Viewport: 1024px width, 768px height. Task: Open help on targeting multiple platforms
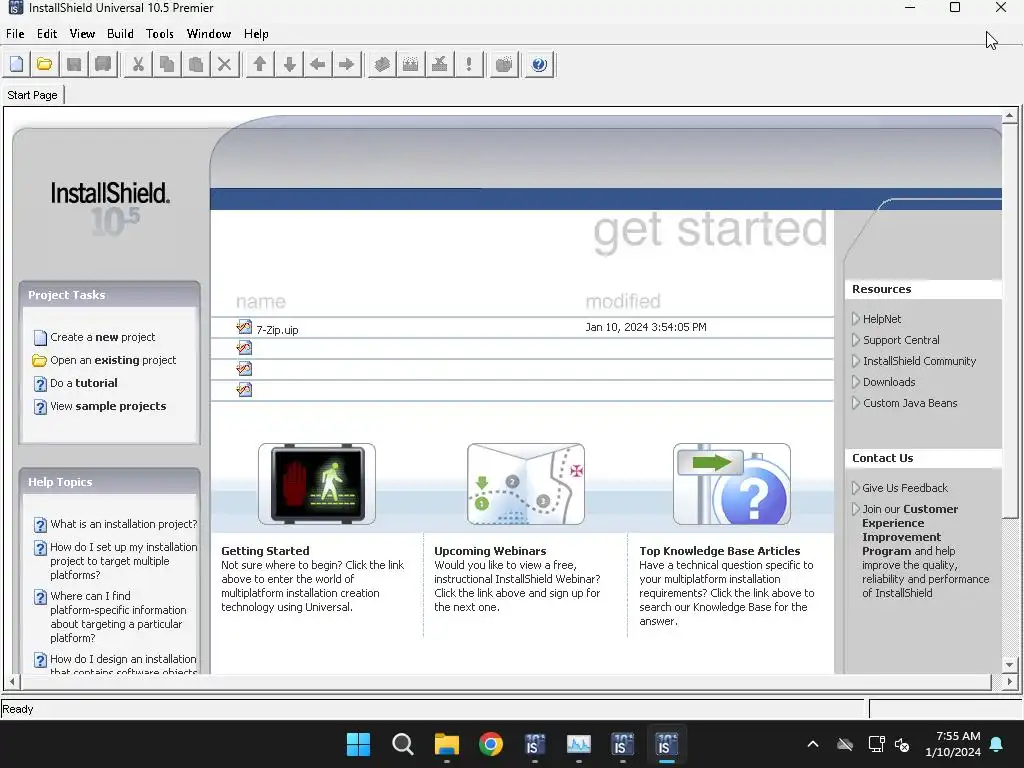point(123,561)
